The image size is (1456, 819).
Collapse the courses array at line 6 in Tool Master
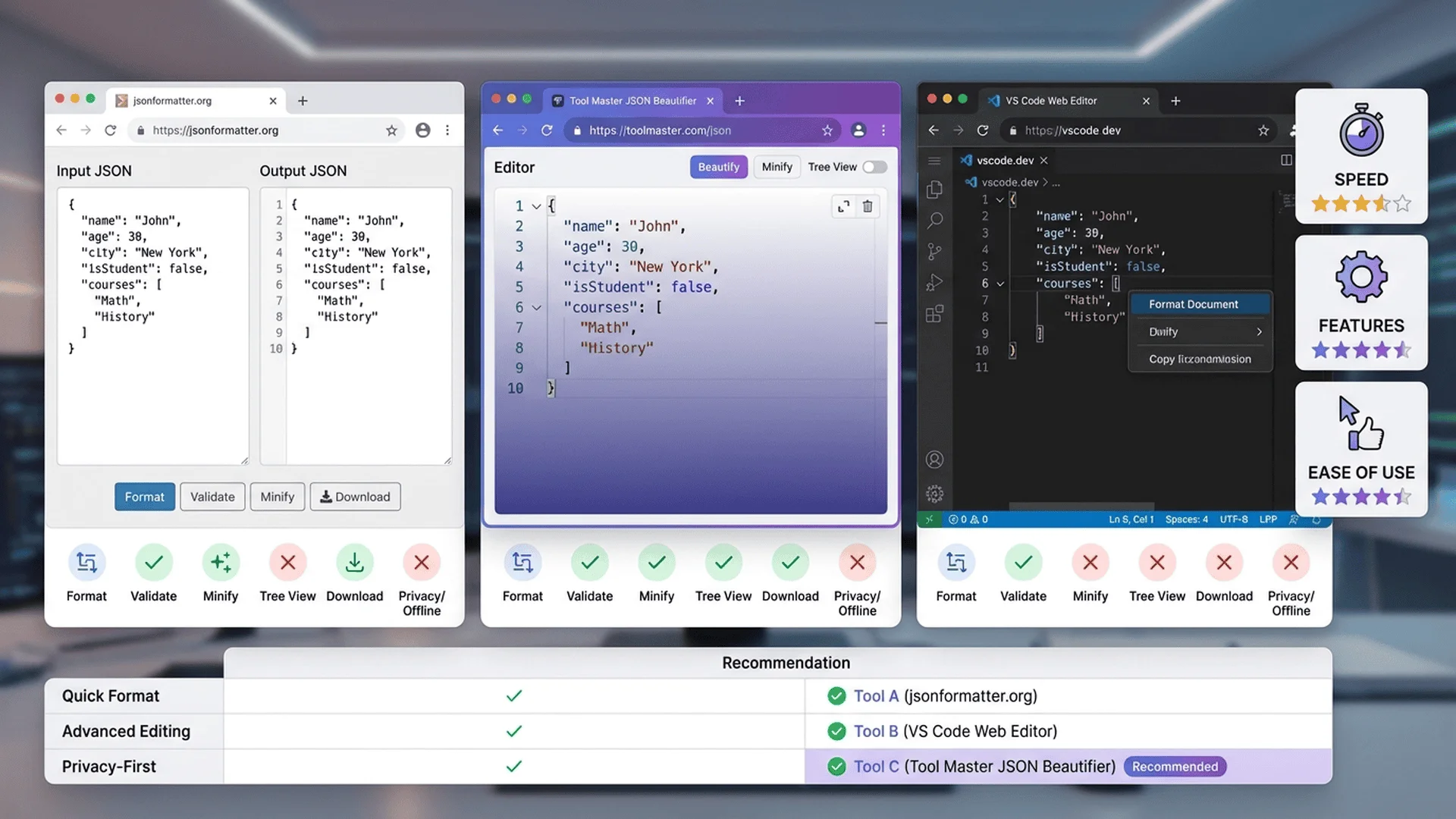[536, 308]
